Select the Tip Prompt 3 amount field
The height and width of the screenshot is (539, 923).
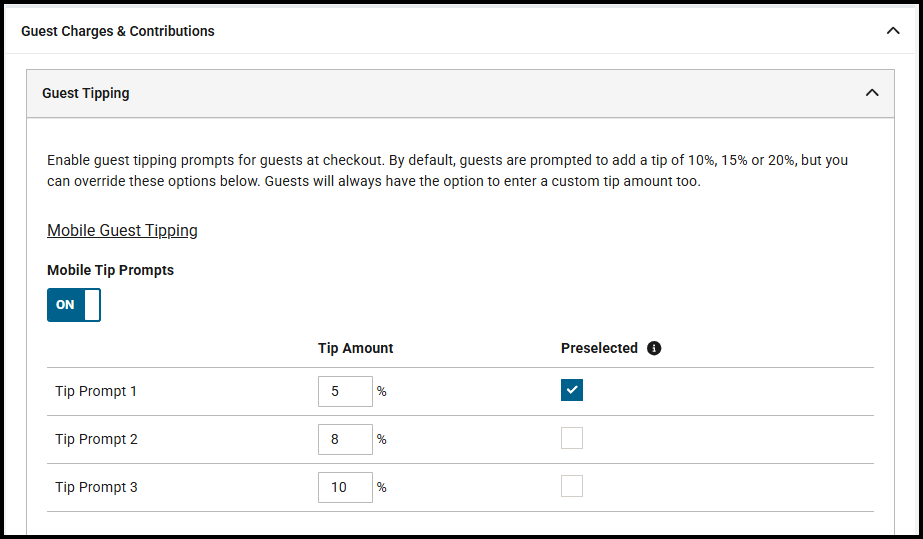pyautogui.click(x=345, y=488)
